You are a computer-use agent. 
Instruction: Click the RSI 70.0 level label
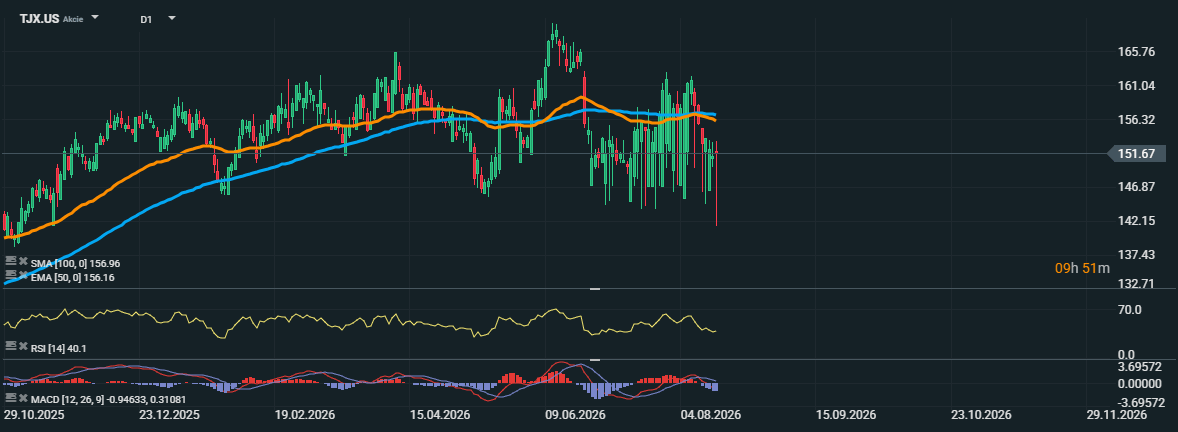click(x=1131, y=309)
